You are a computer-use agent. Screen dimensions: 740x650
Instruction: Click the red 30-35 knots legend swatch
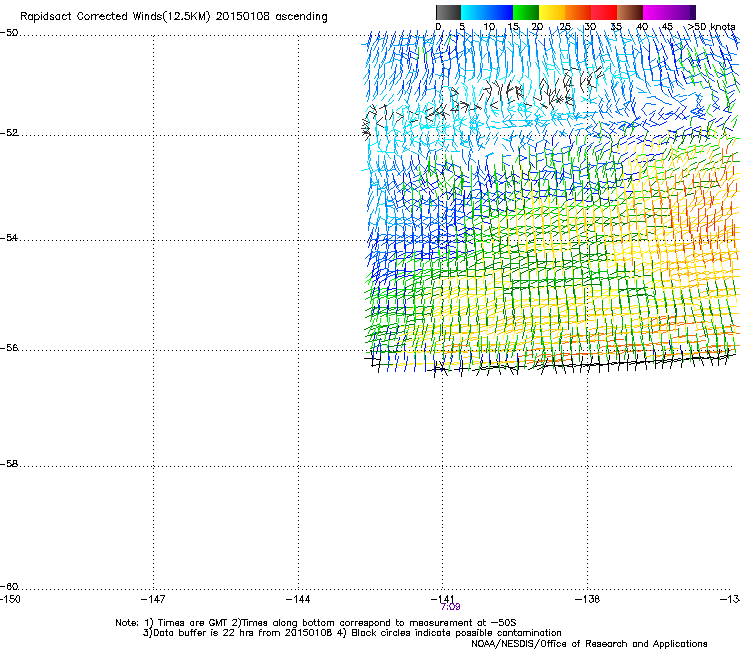(604, 12)
